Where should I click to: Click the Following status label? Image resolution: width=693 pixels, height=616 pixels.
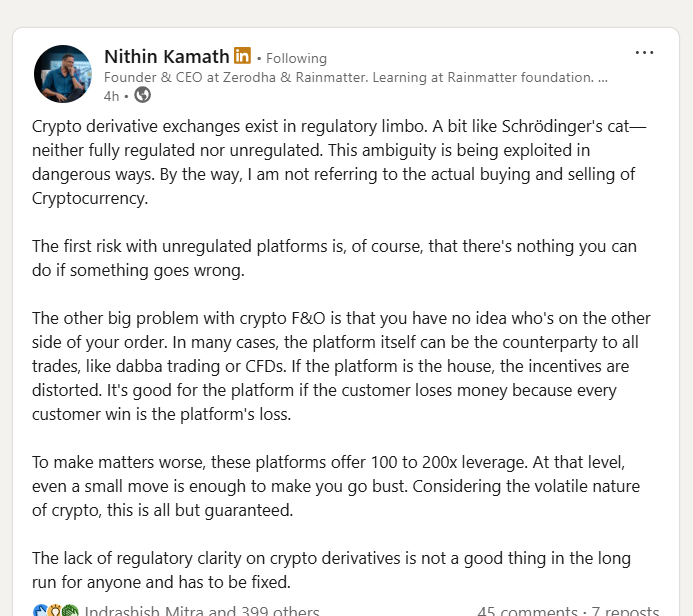pyautogui.click(x=296, y=58)
